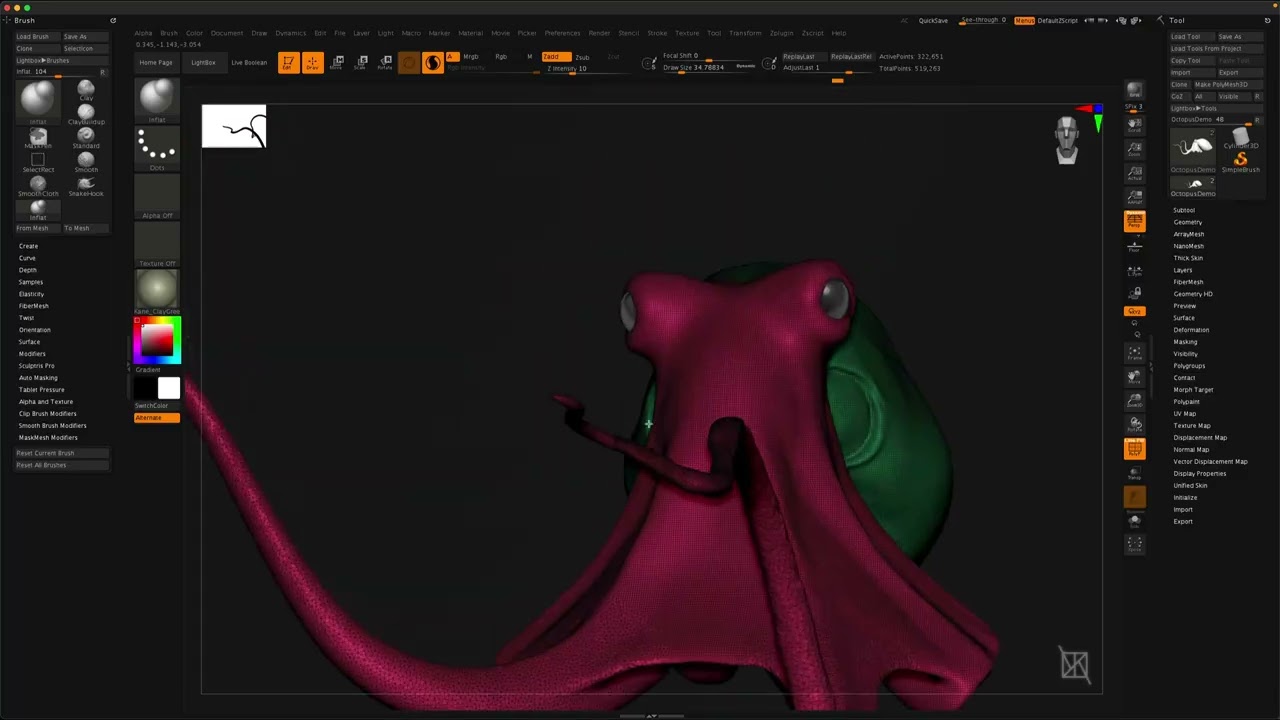The height and width of the screenshot is (720, 1280).
Task: Select the Move transform tool
Action: [337, 63]
